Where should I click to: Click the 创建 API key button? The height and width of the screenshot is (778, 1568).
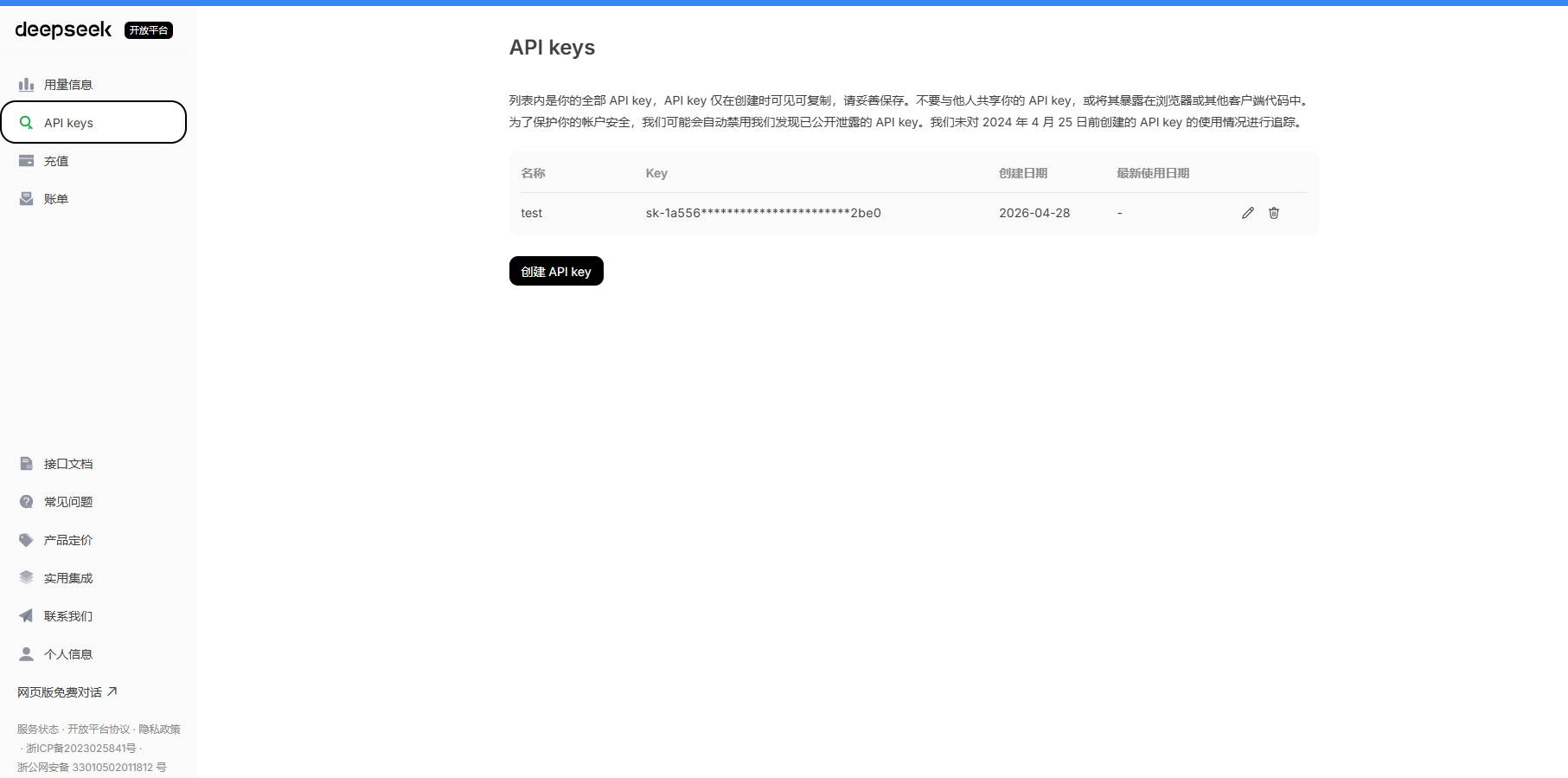pos(556,271)
